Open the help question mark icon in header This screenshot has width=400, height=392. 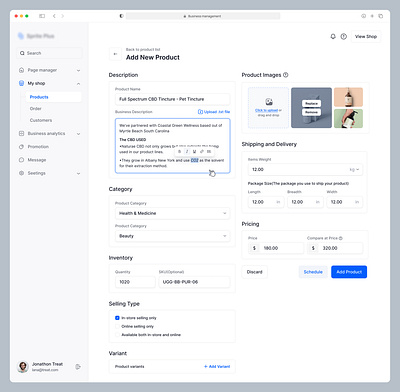344,36
